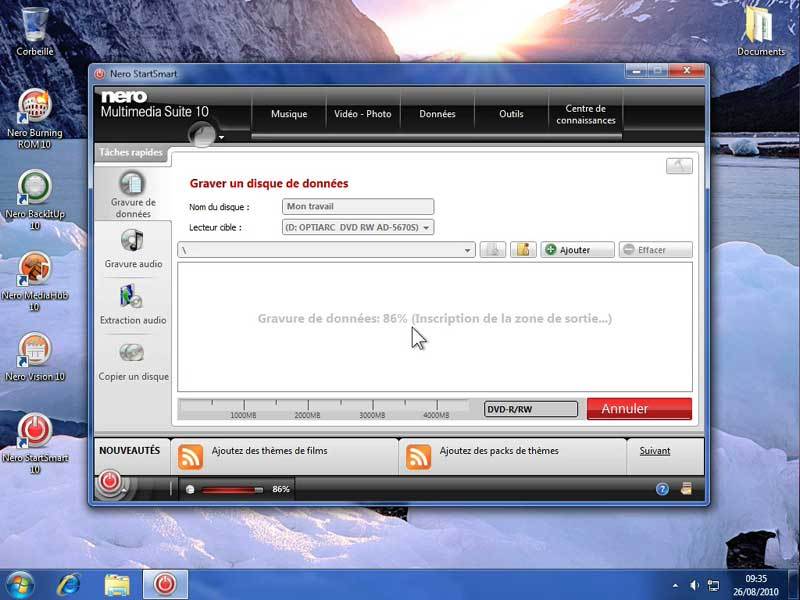The height and width of the screenshot is (600, 800).
Task: Launch the Extraction audio task
Action: pyautogui.click(x=133, y=305)
